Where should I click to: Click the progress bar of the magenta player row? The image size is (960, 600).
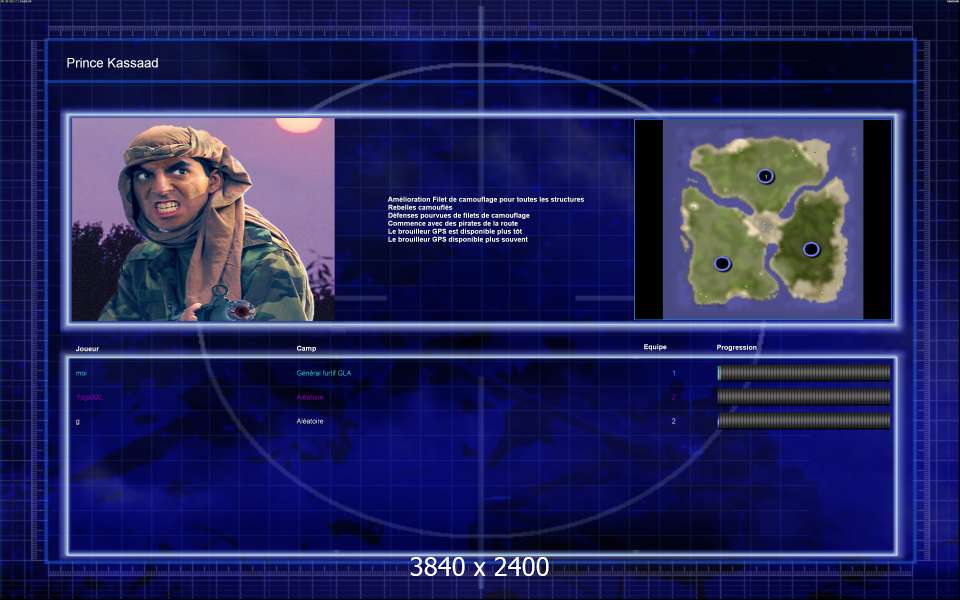pyautogui.click(x=804, y=397)
